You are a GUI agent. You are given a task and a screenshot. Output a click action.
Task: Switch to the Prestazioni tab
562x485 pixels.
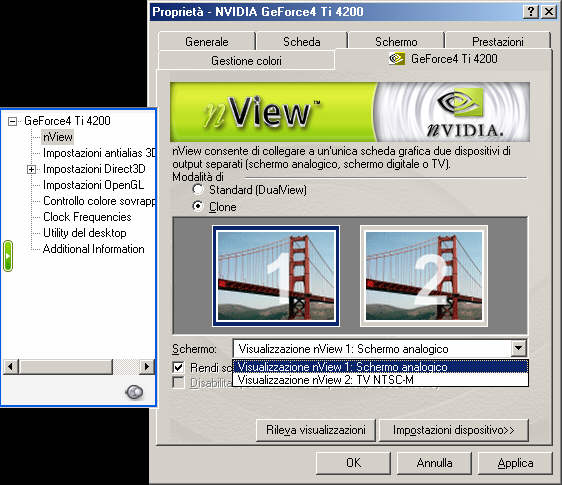click(x=497, y=42)
